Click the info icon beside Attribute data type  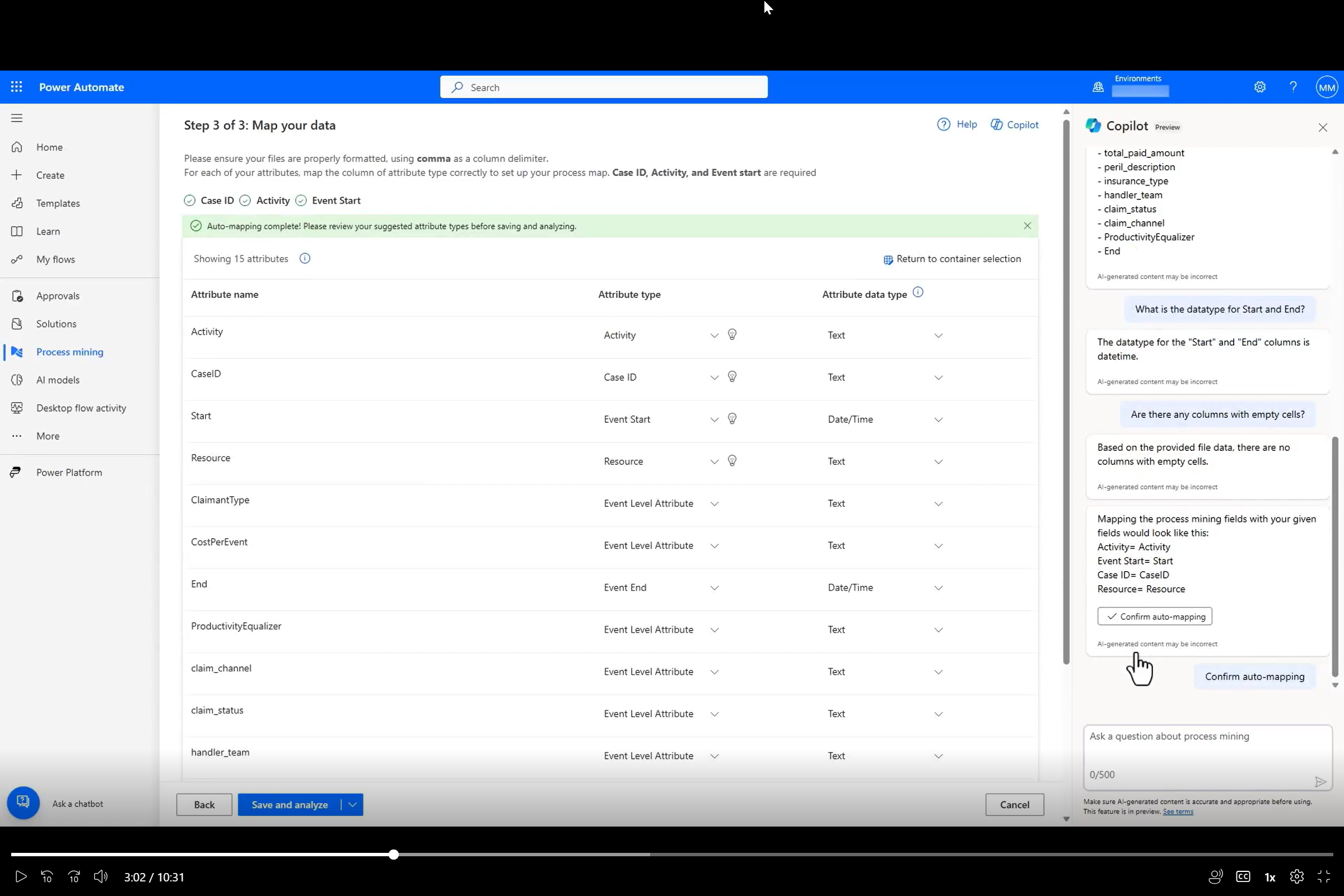(918, 292)
